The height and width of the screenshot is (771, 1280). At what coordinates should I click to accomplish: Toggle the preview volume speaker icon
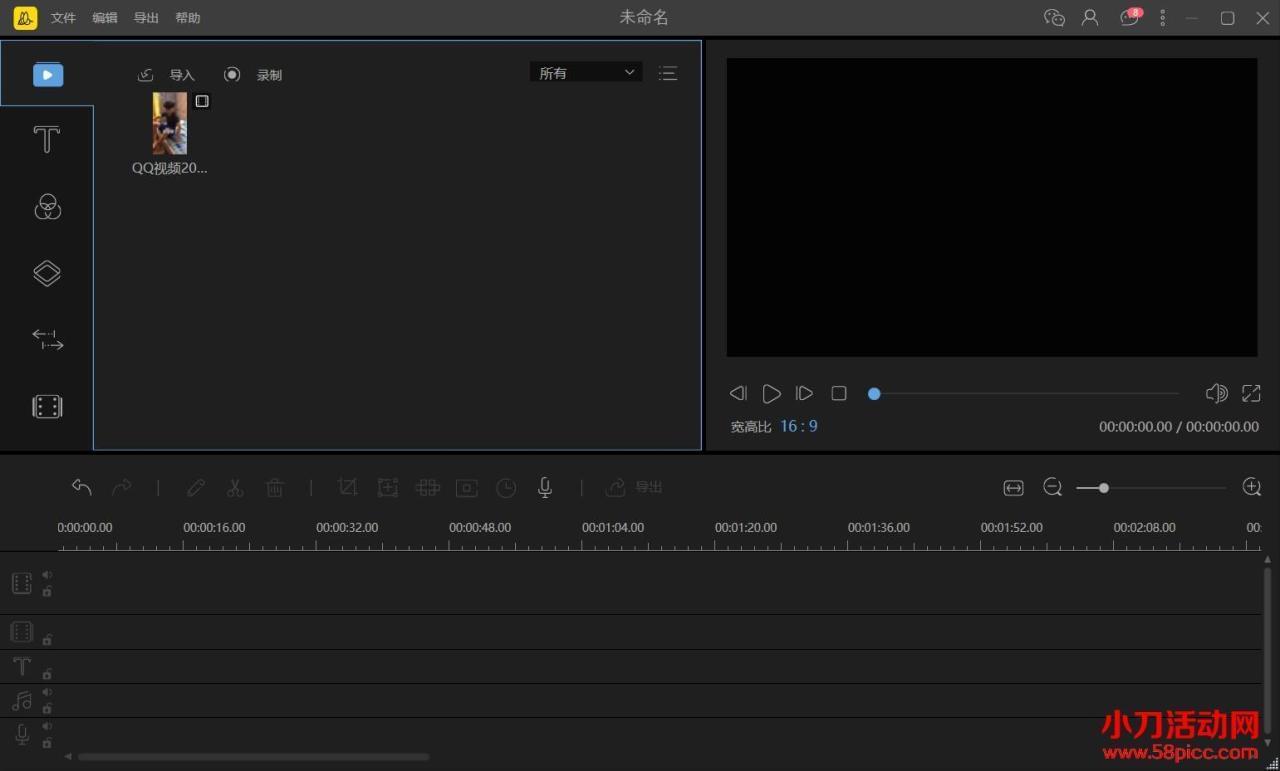pos(1216,393)
